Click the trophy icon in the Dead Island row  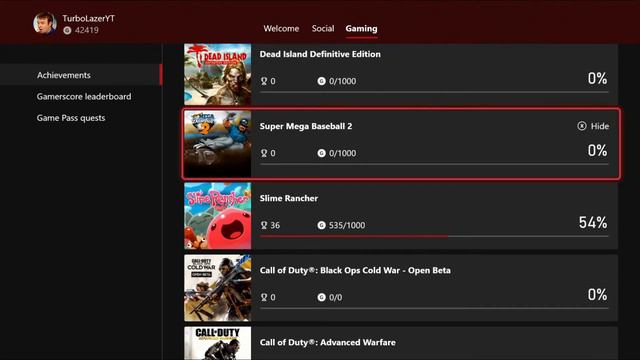point(264,81)
